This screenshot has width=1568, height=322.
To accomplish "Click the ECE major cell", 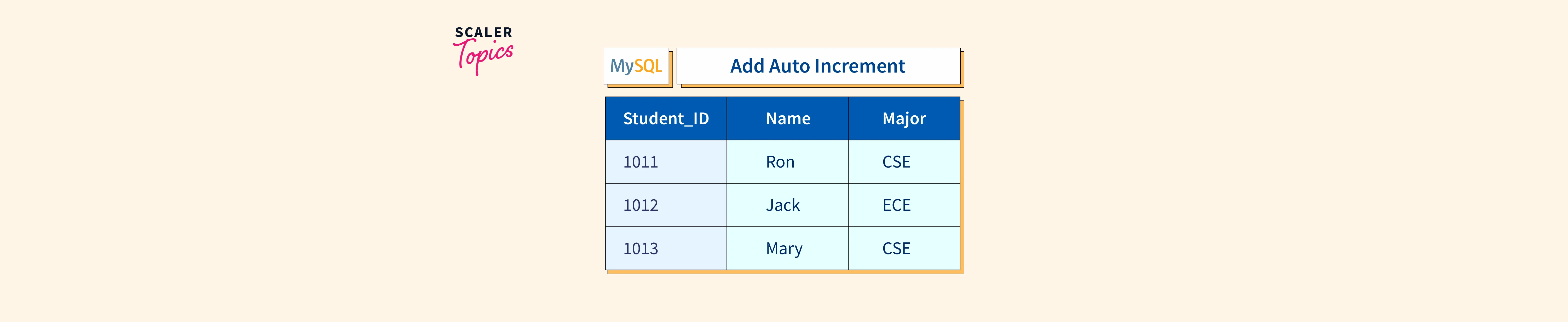I will [x=903, y=205].
